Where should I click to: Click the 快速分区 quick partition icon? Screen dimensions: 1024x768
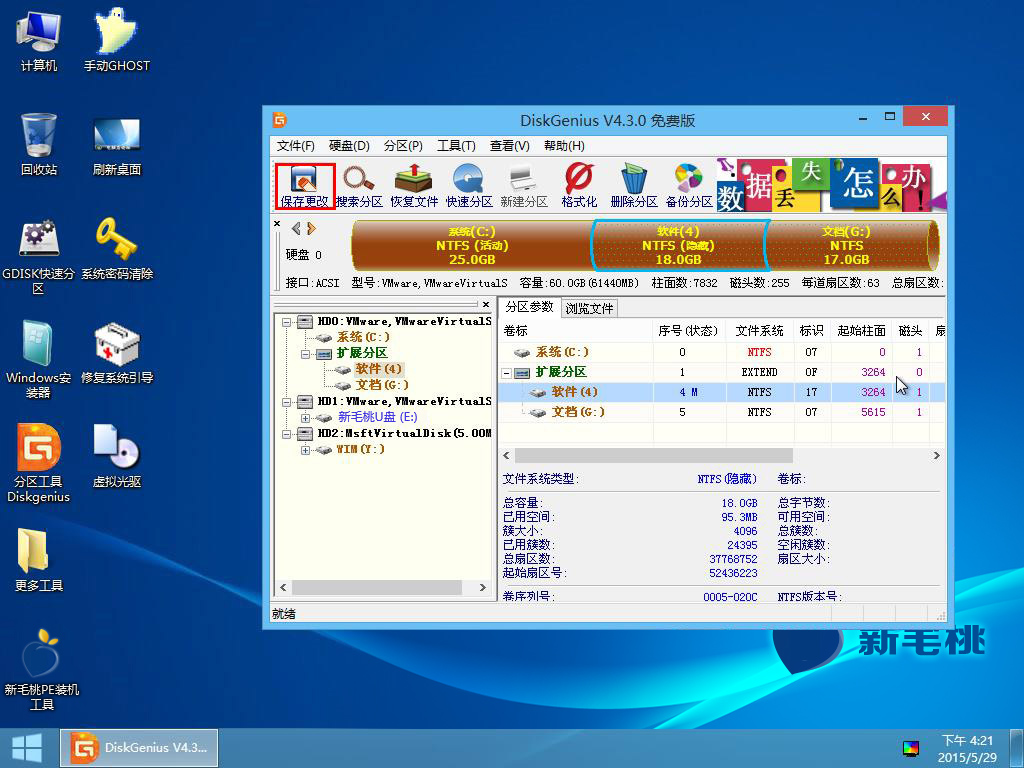click(469, 186)
